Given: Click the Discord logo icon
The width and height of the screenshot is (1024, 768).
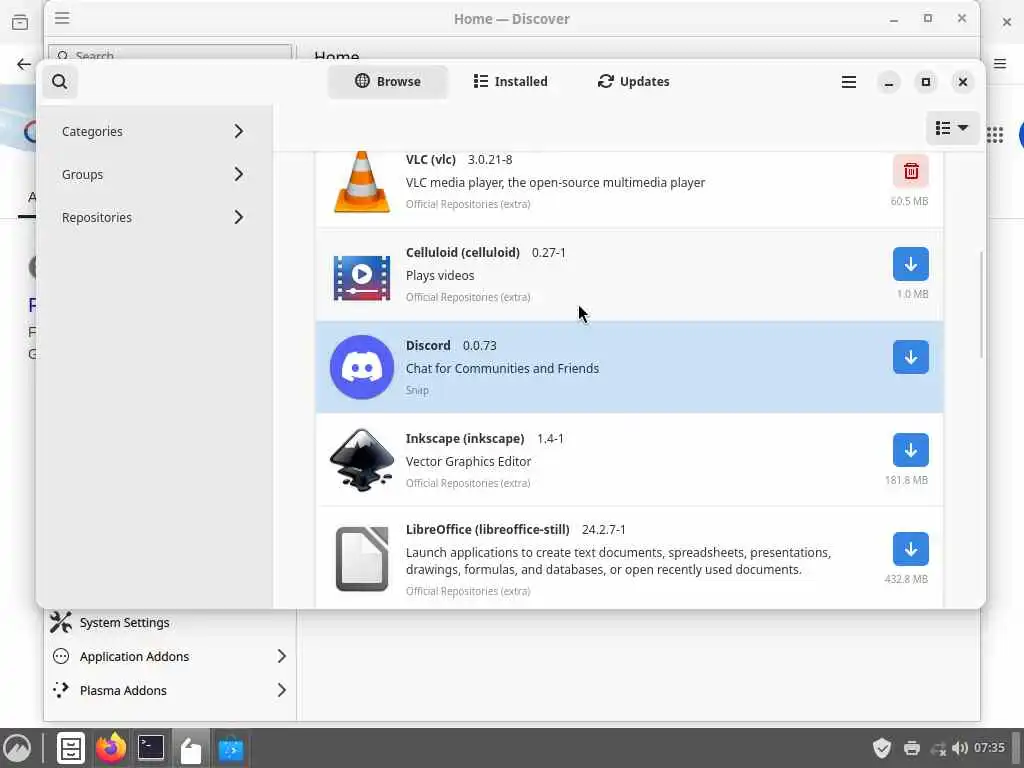Looking at the screenshot, I should pos(362,367).
